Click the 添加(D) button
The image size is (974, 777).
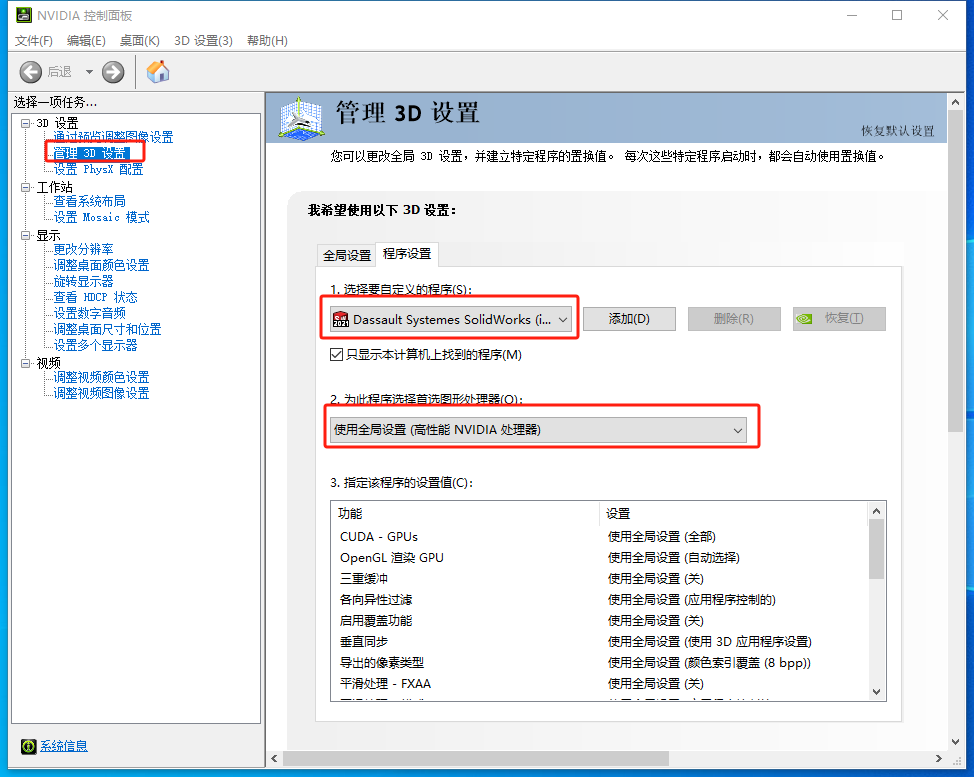(629, 317)
